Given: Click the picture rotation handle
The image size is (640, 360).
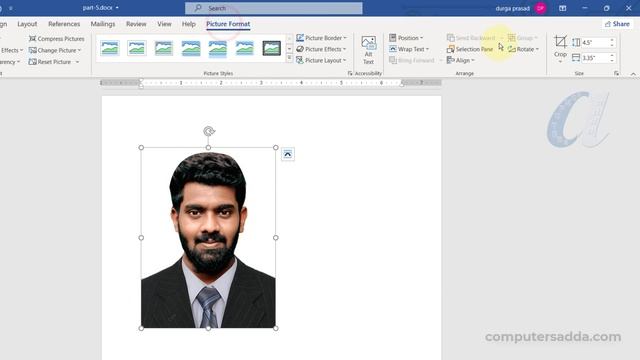Looking at the screenshot, I should [x=209, y=131].
